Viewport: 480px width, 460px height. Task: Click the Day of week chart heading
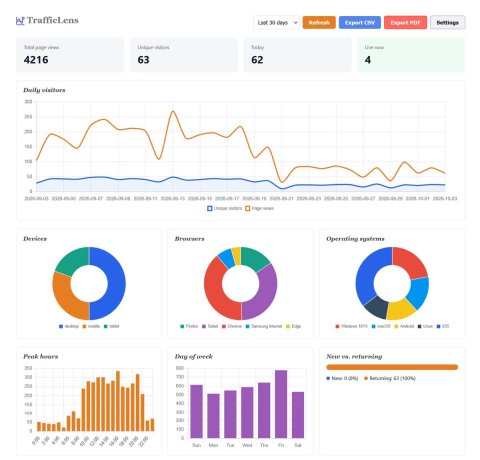(x=194, y=356)
